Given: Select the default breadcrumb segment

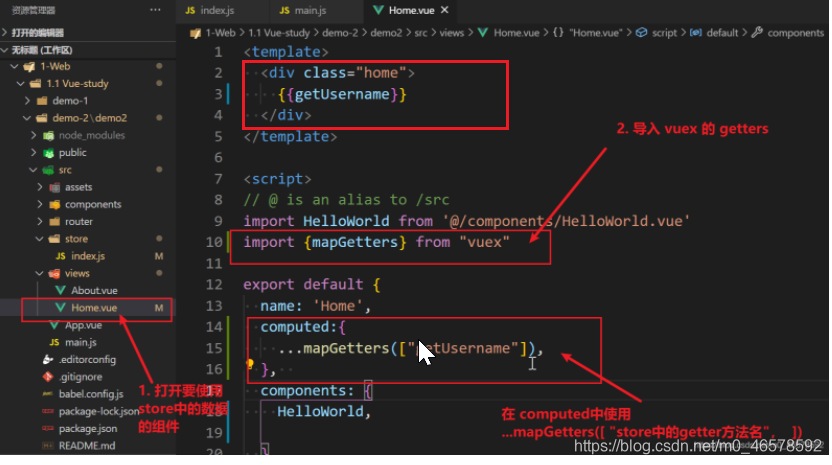Looking at the screenshot, I should 722,33.
